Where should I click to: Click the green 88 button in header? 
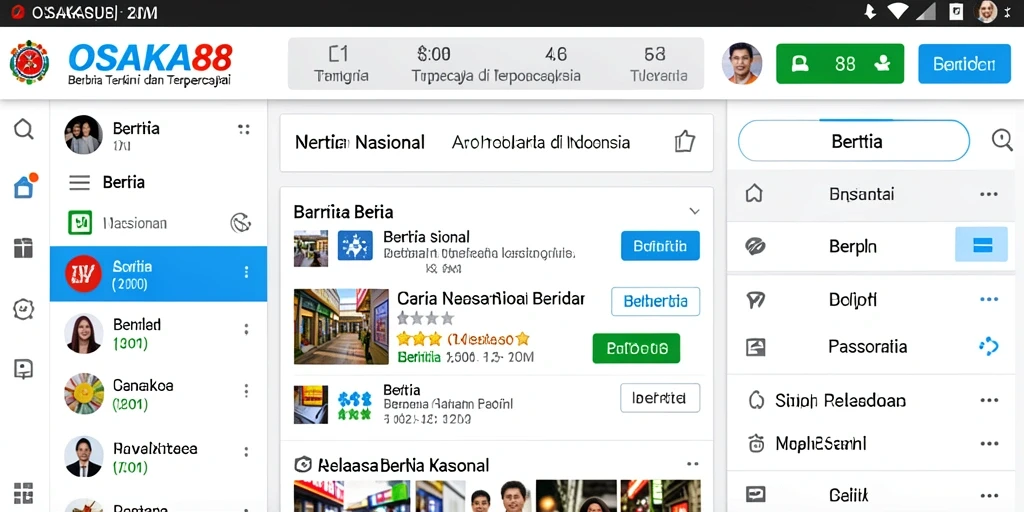point(840,63)
